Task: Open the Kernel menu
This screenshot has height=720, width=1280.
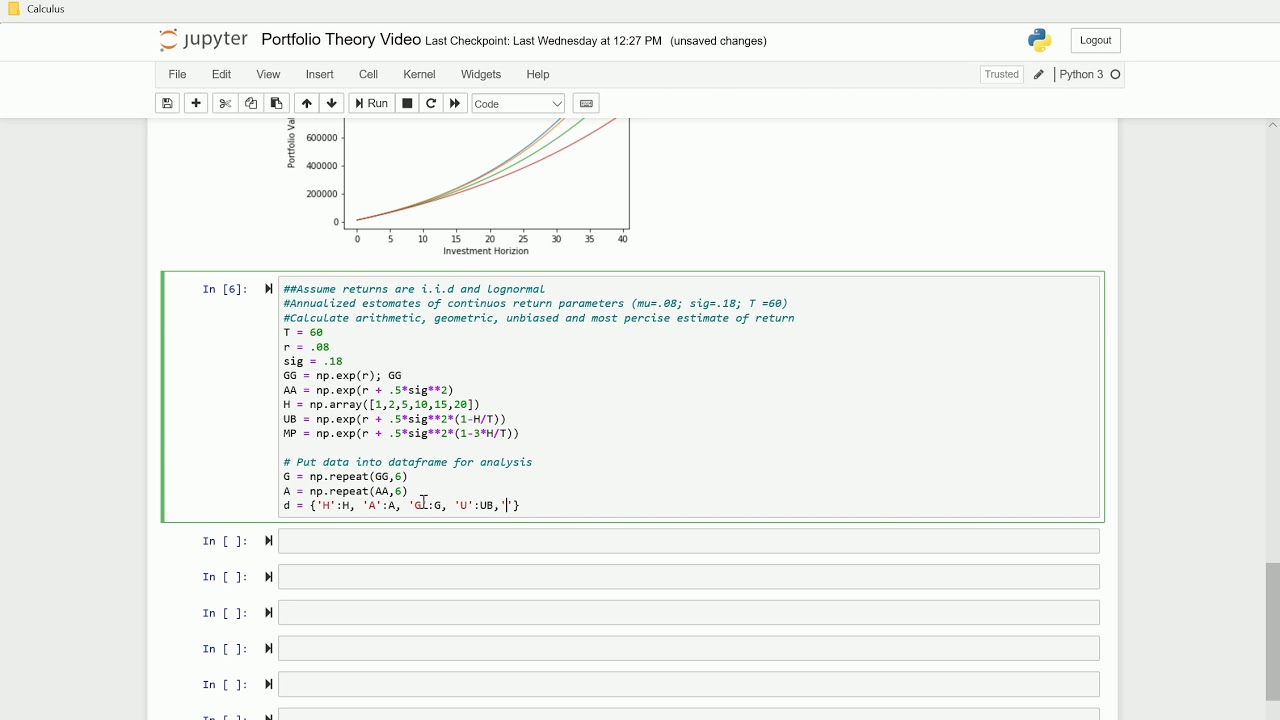Action: [x=419, y=74]
